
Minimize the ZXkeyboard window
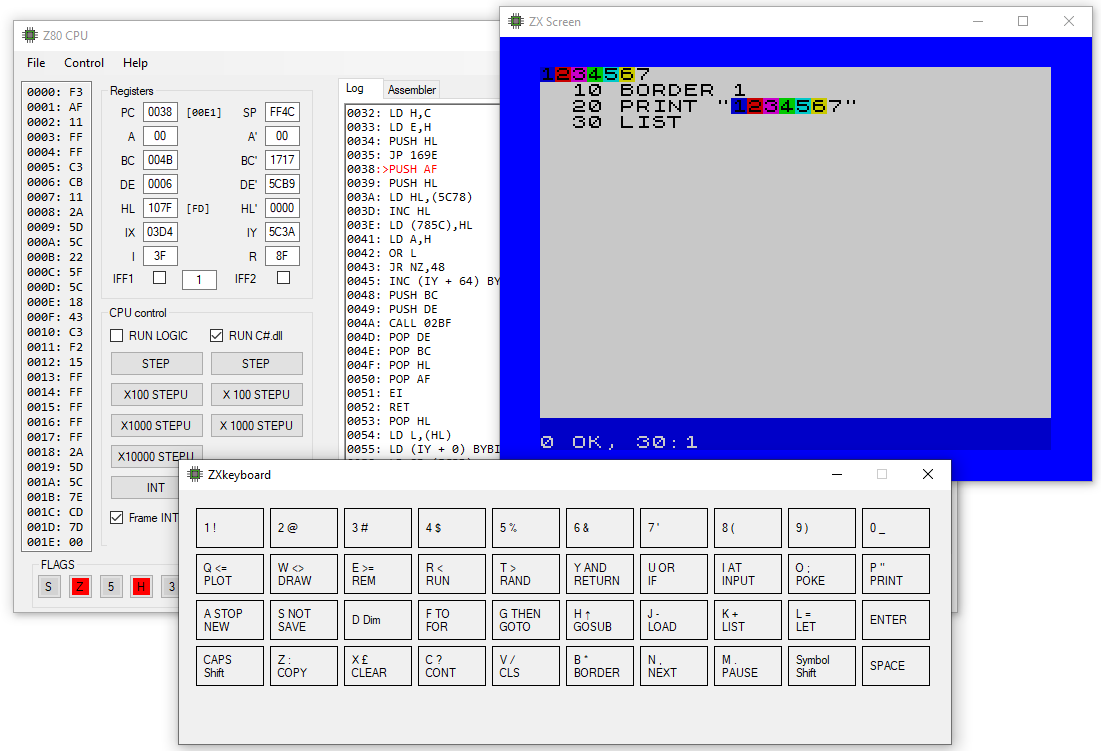837,474
